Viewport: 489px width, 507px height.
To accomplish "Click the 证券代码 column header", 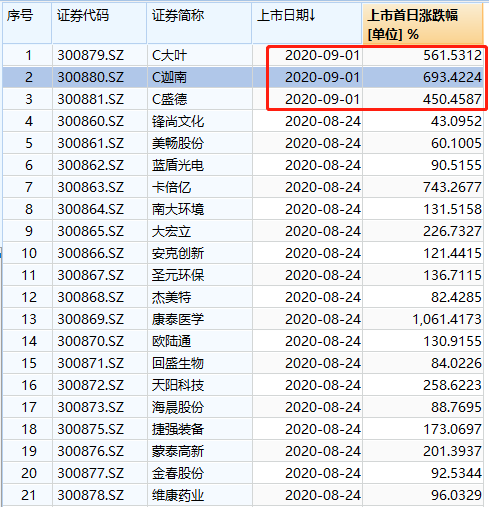I will point(99,23).
